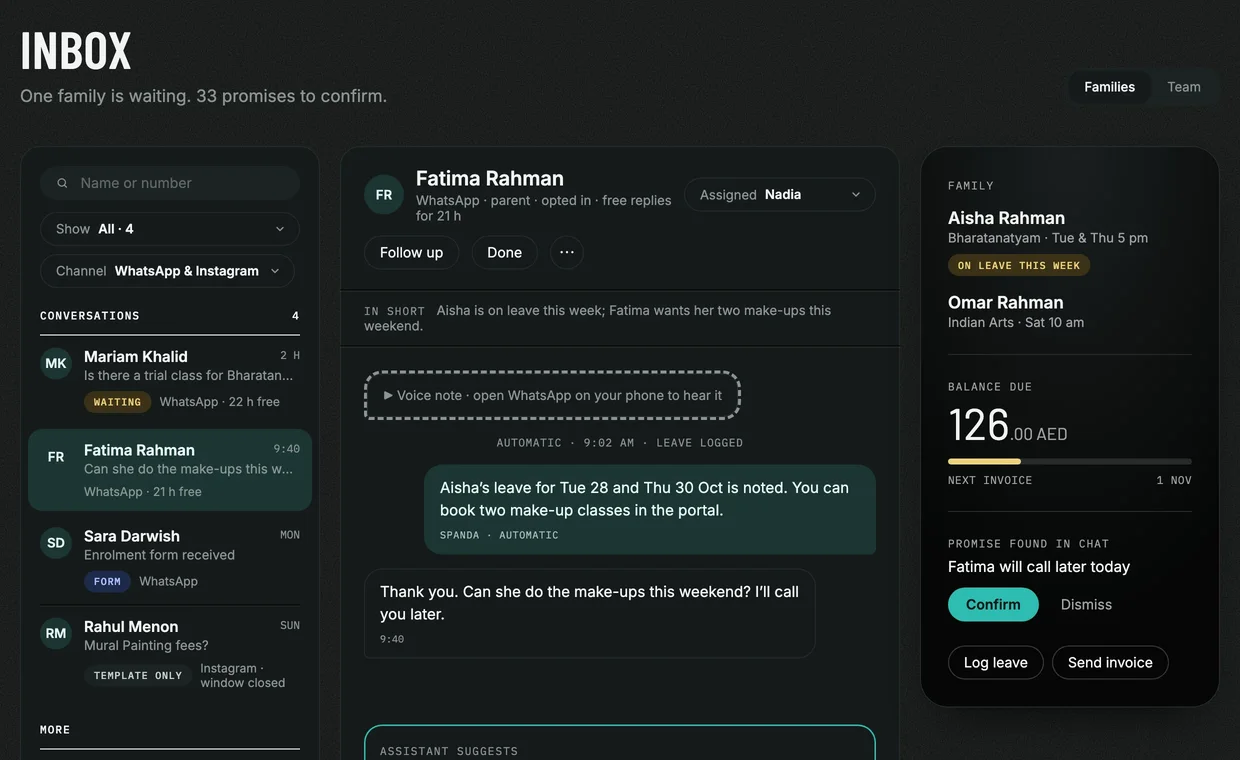Switch to the Team view
The width and height of the screenshot is (1240, 760).
pos(1184,87)
